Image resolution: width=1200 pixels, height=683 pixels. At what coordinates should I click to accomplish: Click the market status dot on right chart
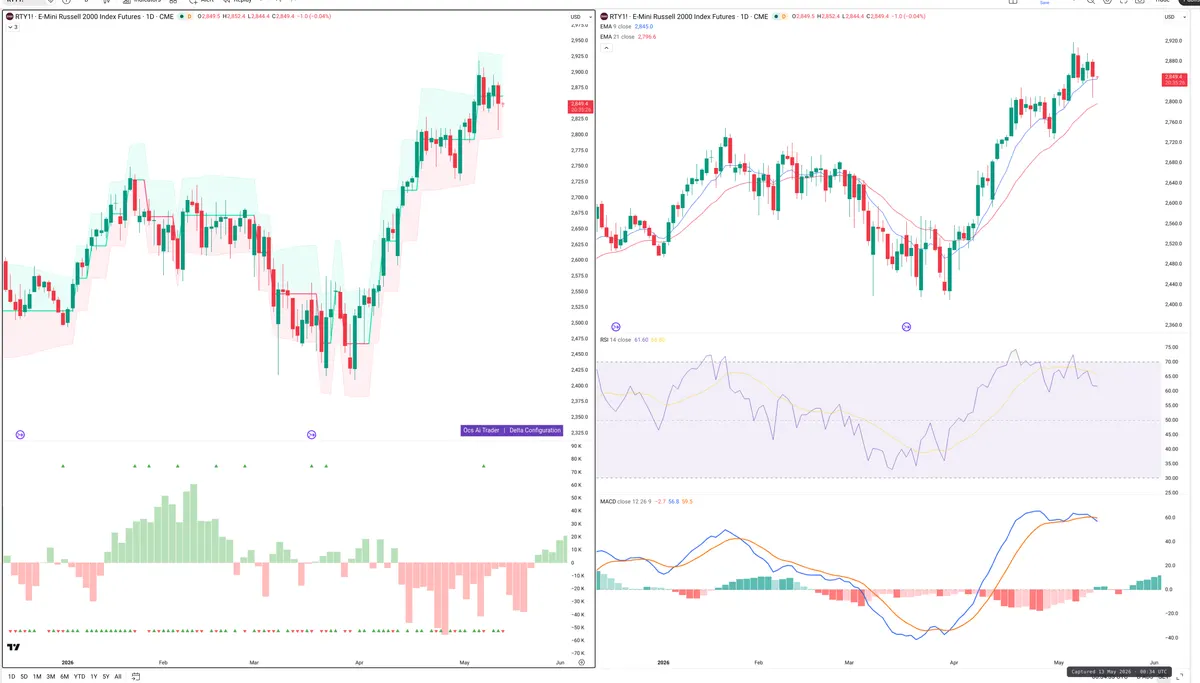coord(774,17)
